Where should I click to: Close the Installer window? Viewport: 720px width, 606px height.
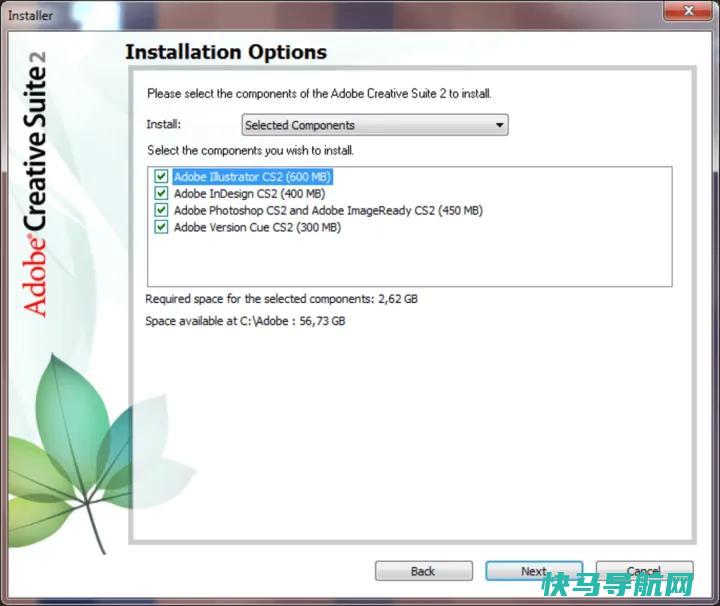click(x=688, y=10)
